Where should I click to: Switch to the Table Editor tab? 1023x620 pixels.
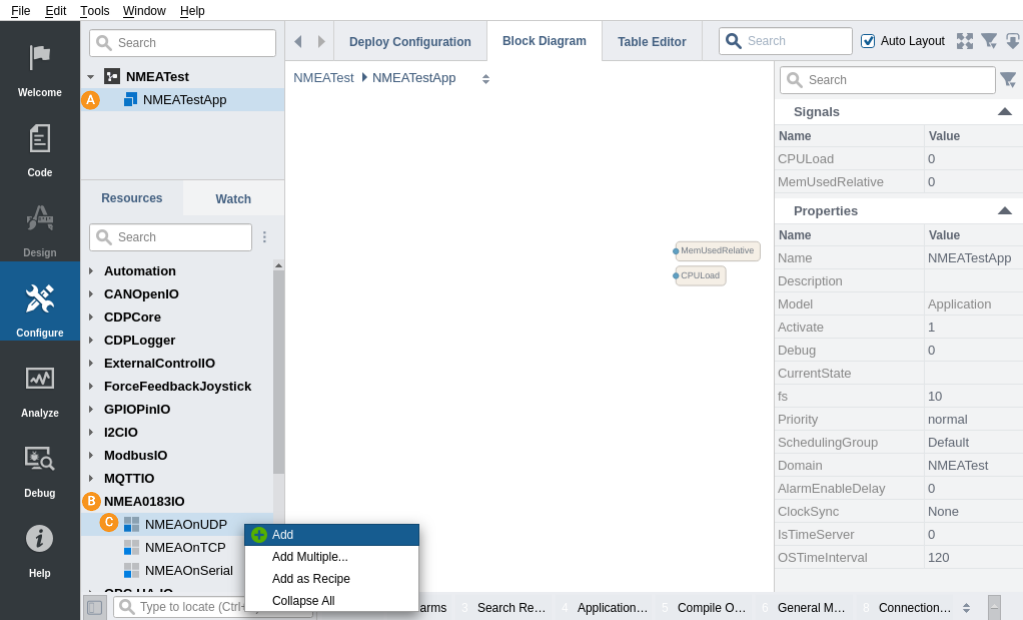pos(651,41)
